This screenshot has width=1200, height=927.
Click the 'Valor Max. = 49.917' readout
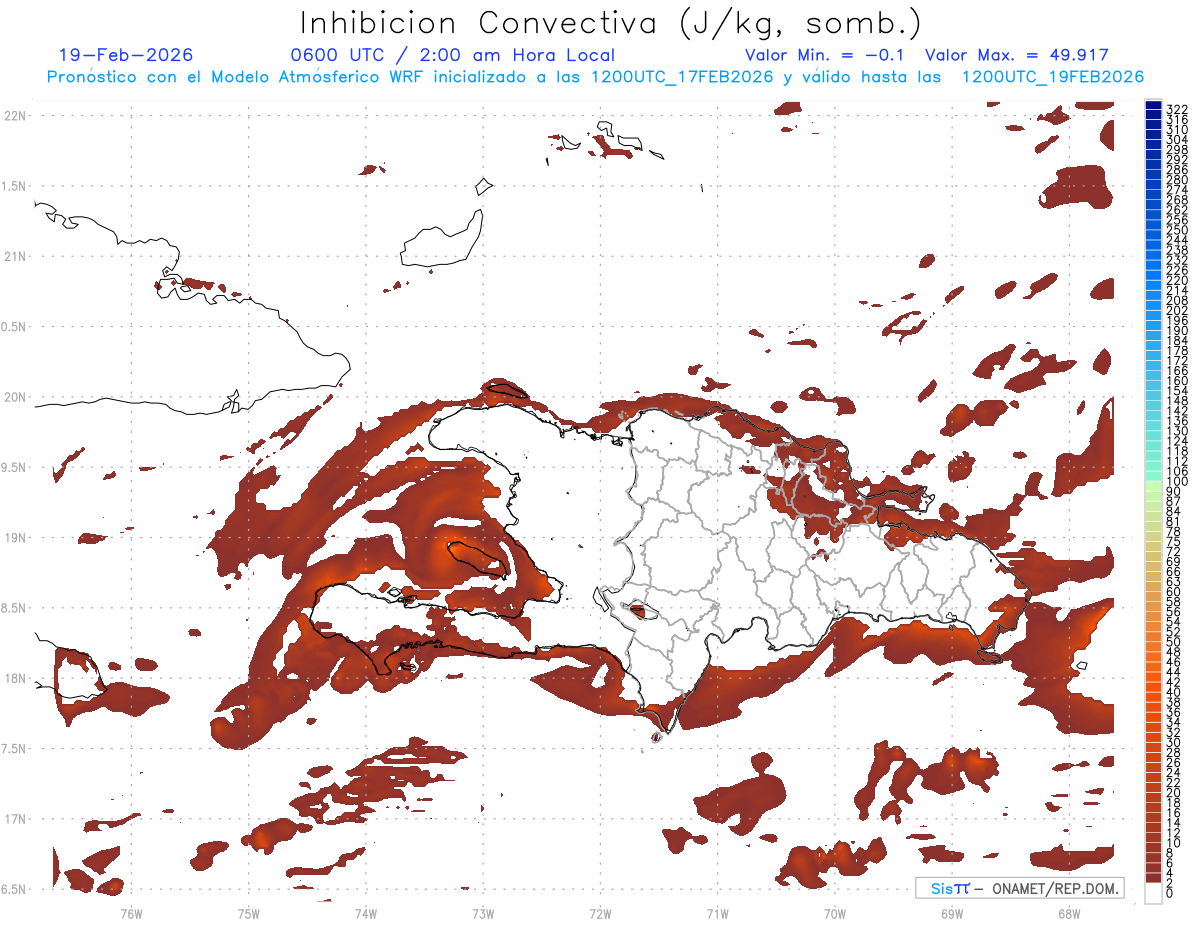pos(1016,55)
